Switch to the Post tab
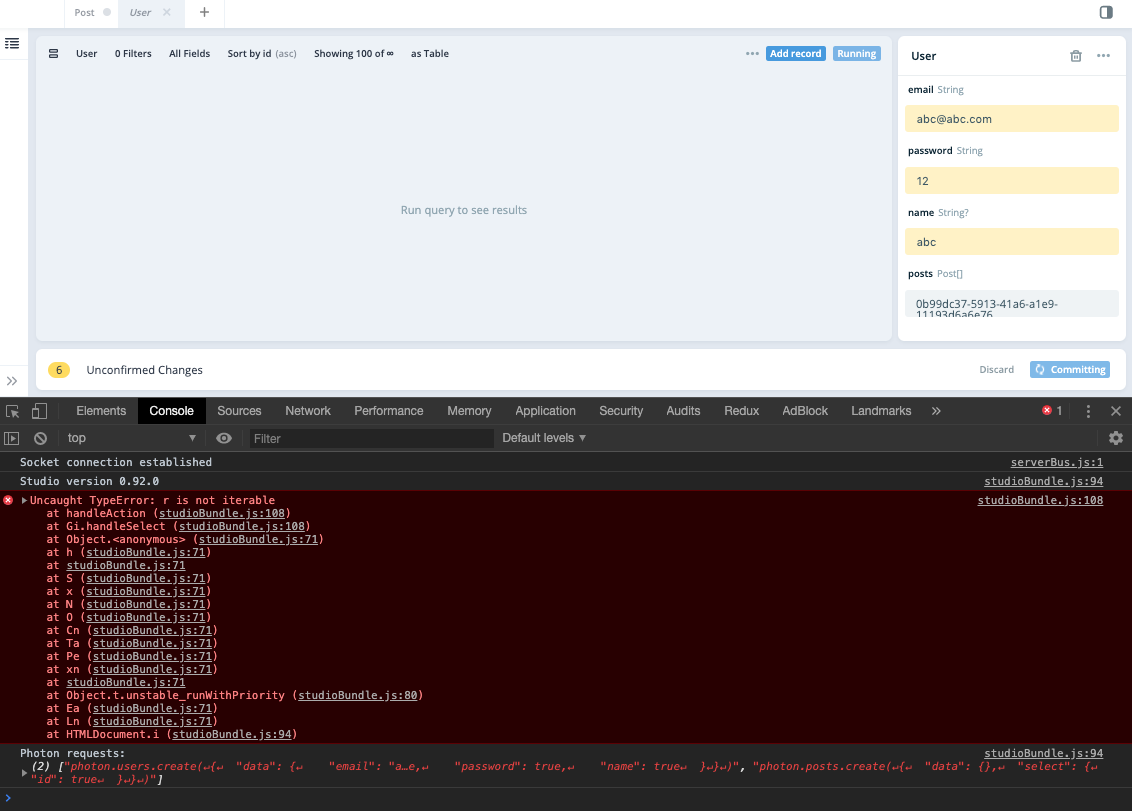This screenshot has width=1132, height=811. click(84, 13)
